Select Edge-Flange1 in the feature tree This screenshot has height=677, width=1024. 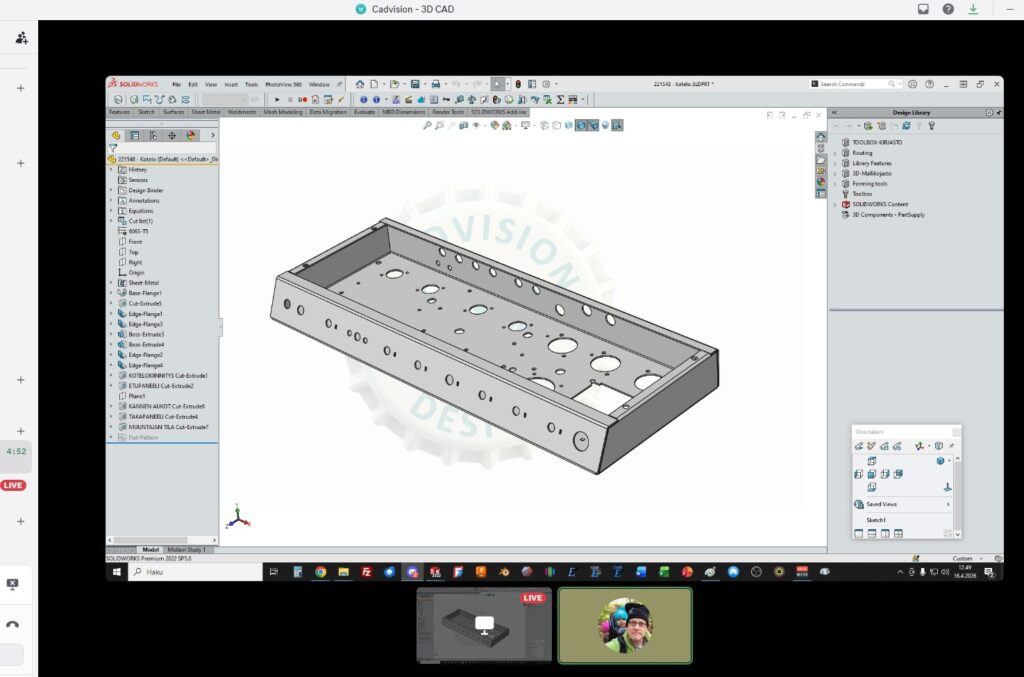pyautogui.click(x=145, y=314)
